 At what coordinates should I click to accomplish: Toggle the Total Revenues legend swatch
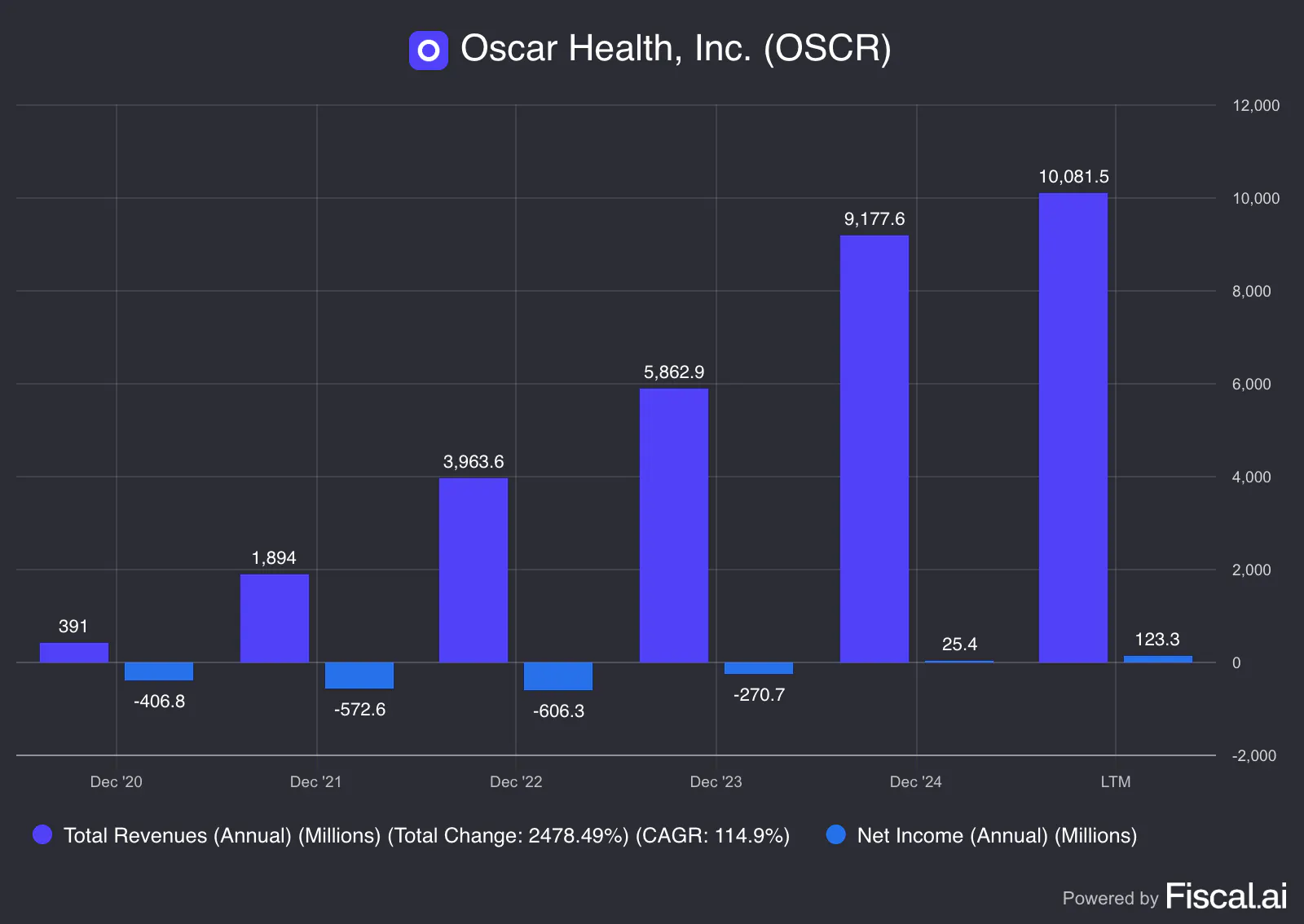42,834
